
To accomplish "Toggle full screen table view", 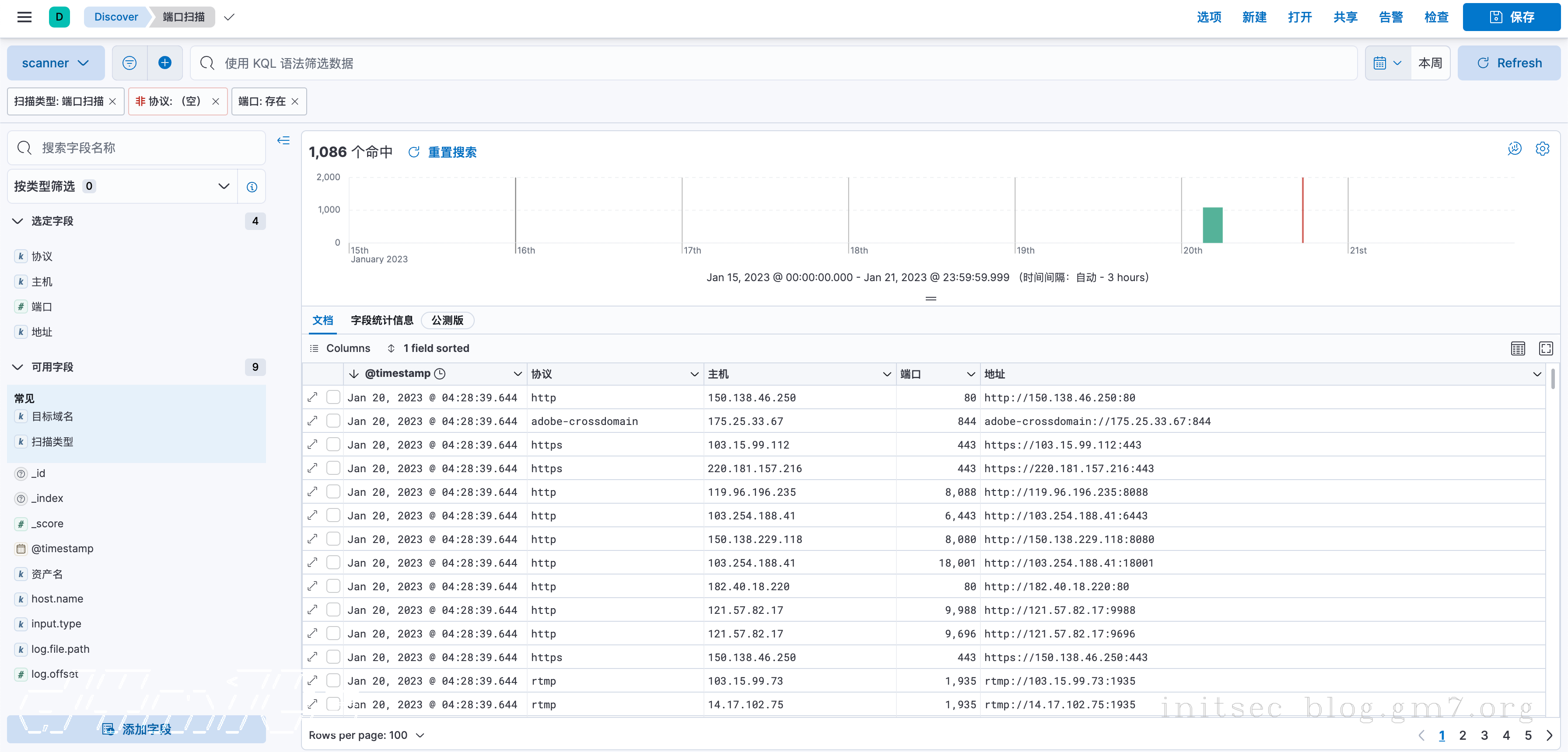I will click(x=1546, y=348).
